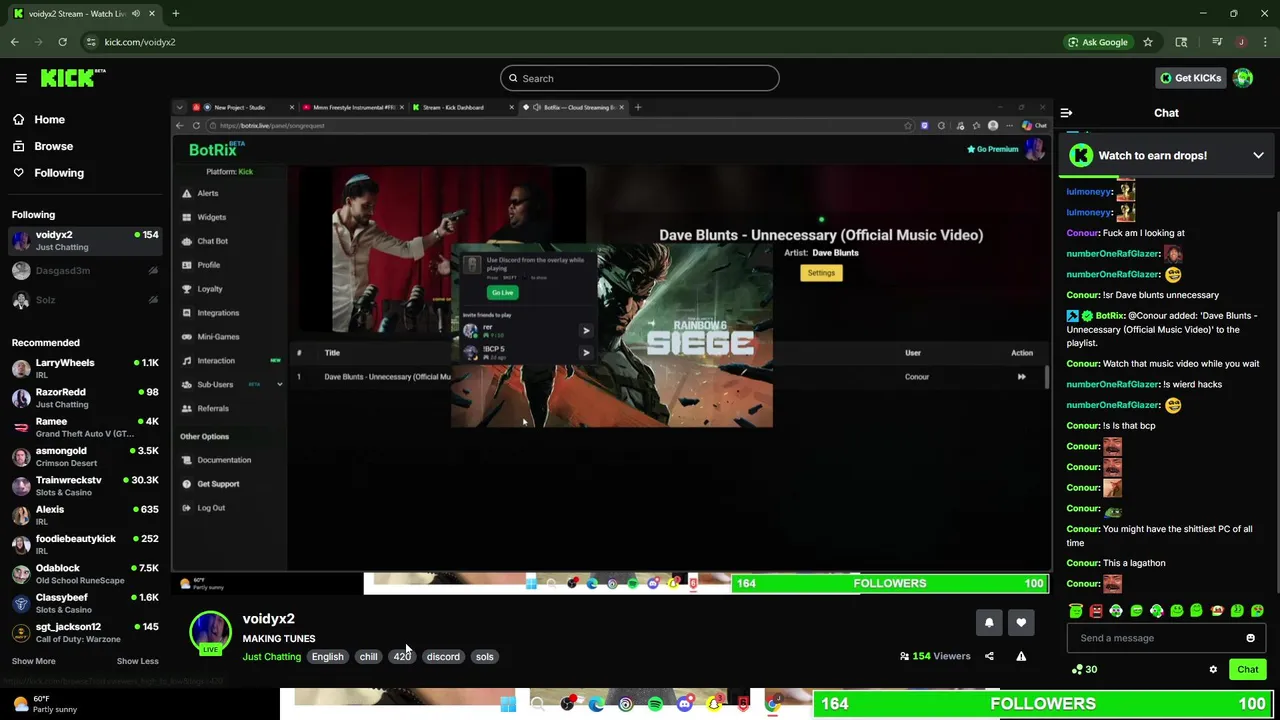
Task: Select the English tag
Action: tap(327, 657)
